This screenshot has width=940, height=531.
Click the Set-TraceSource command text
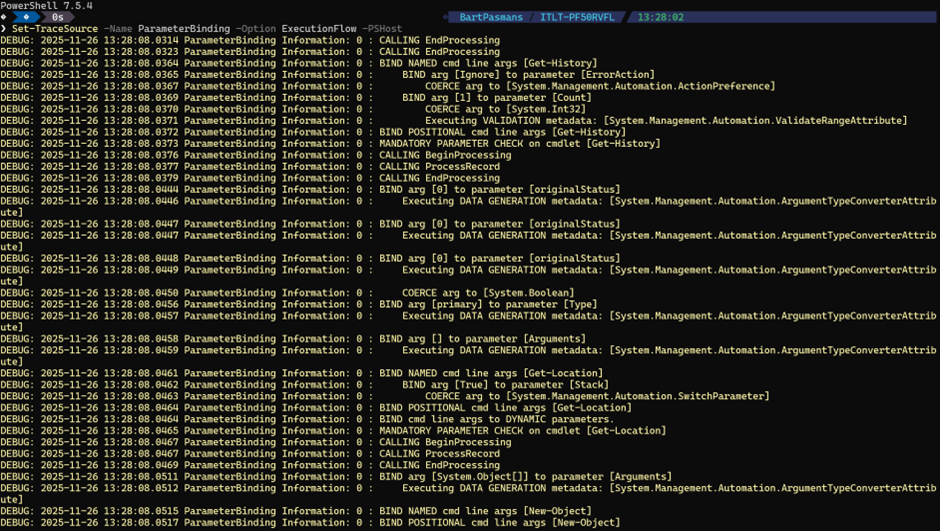coord(54,29)
